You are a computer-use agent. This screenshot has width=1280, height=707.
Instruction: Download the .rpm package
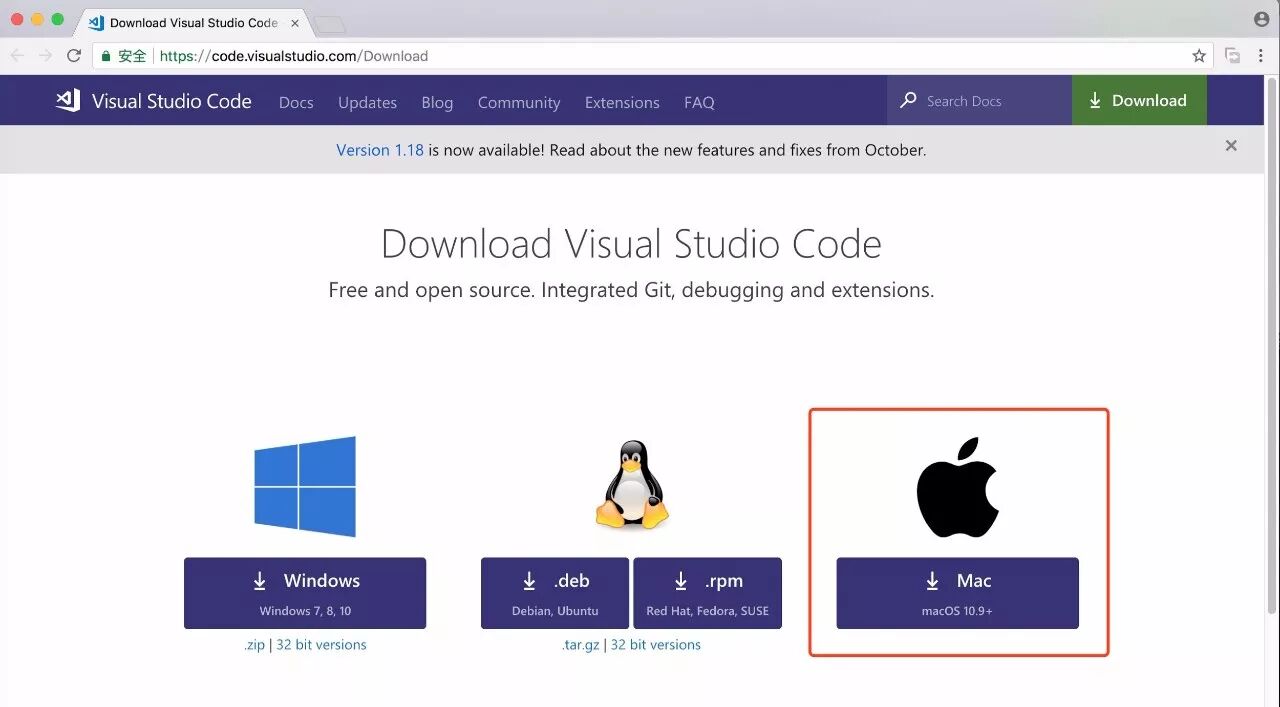[708, 593]
